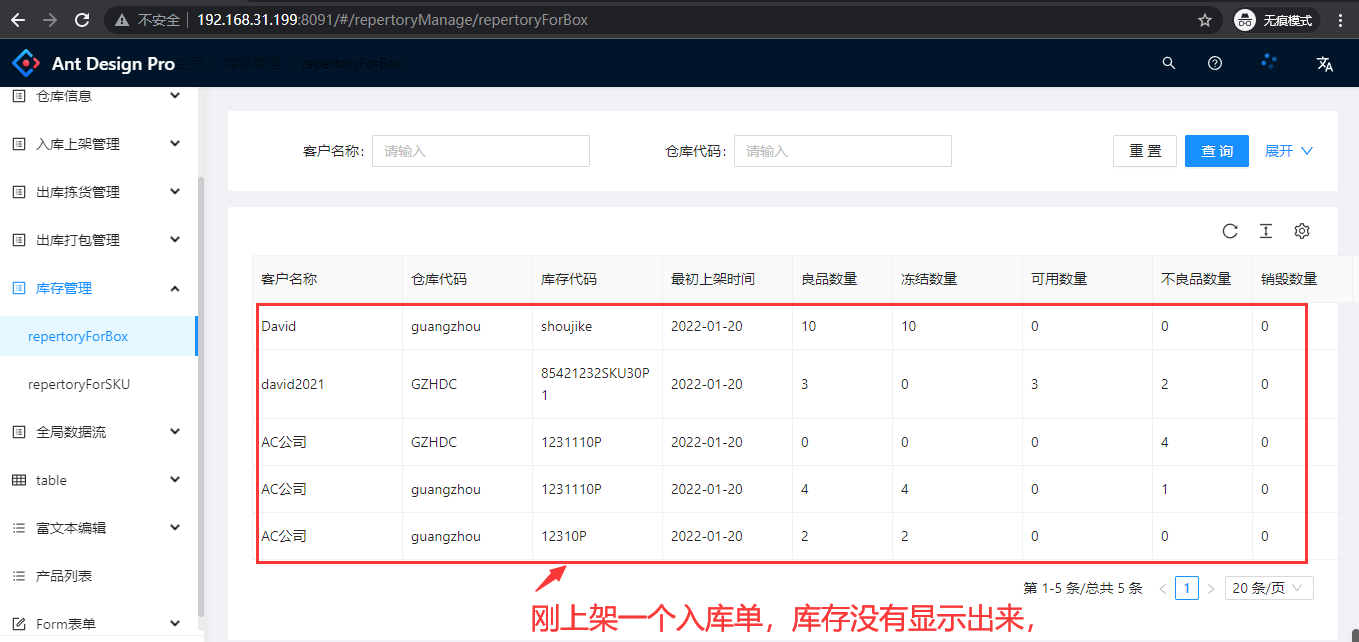Viewport: 1359px width, 642px height.
Task: Bookmark page with browser star icon
Action: click(1205, 20)
